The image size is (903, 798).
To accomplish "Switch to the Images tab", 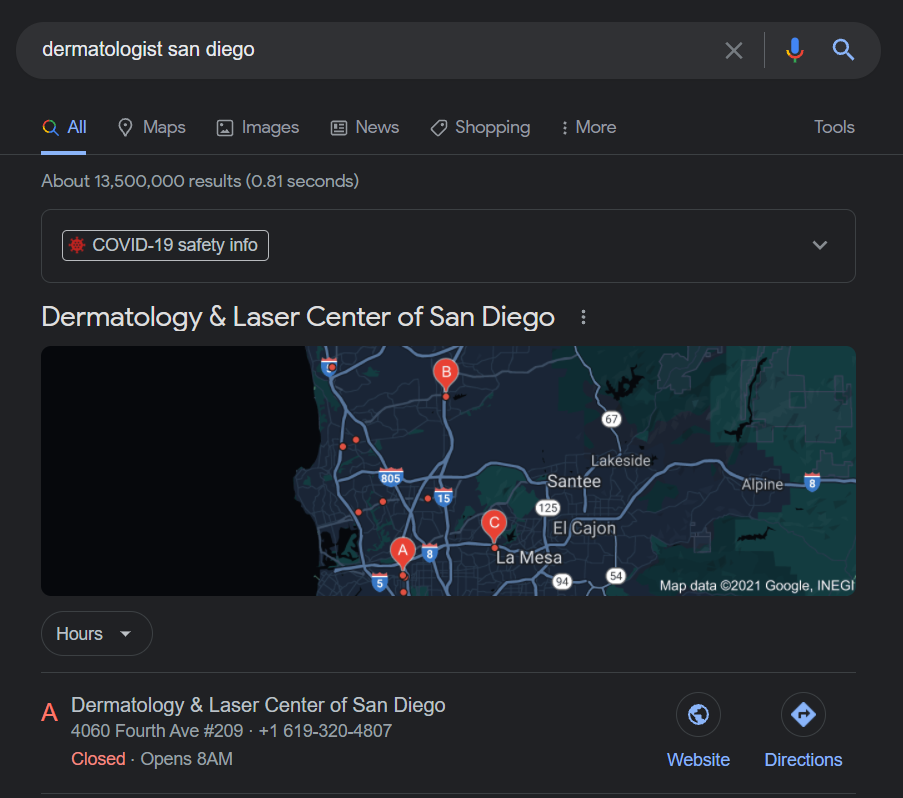I will coord(257,127).
